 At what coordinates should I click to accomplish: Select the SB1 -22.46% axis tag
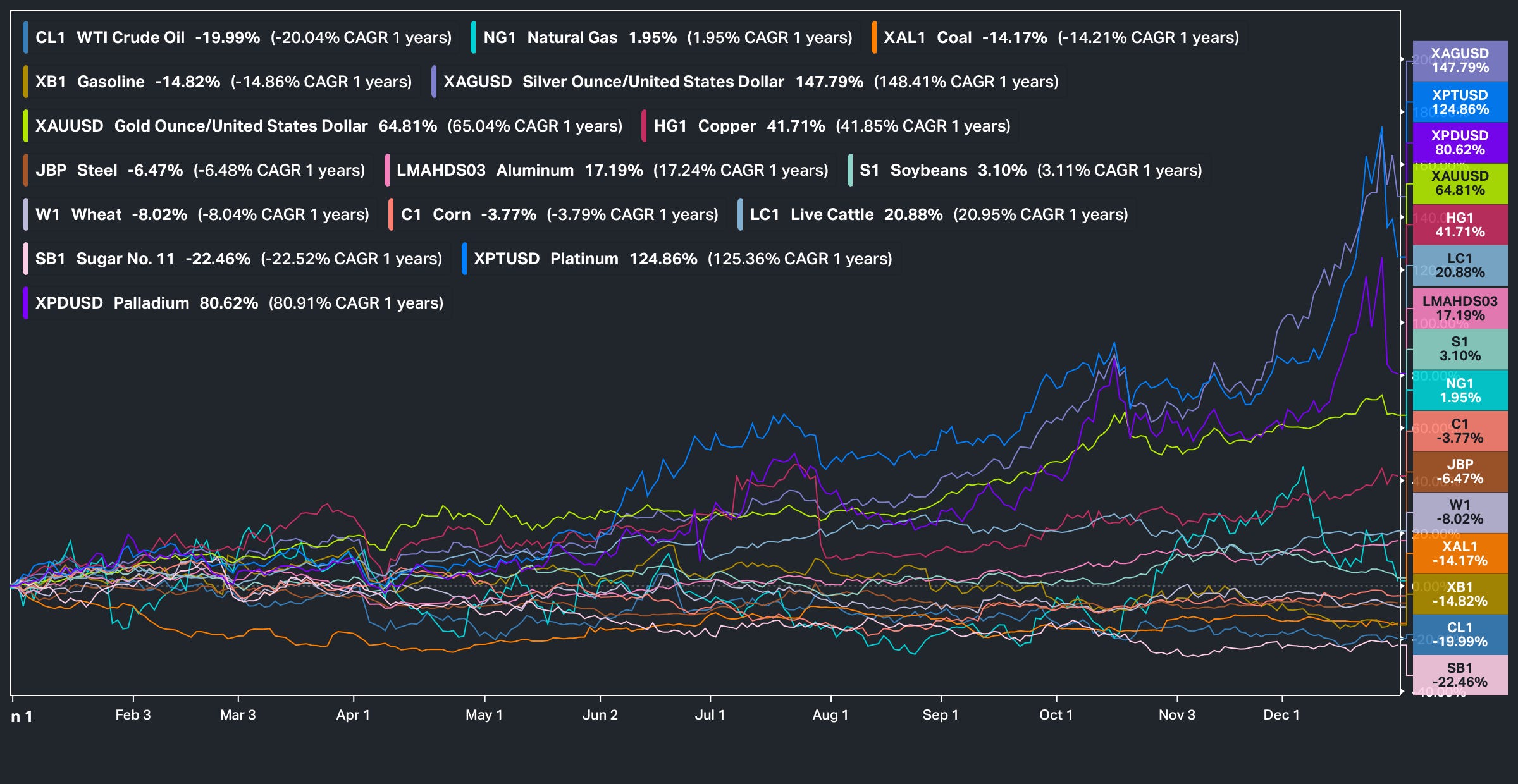pyautogui.click(x=1460, y=675)
